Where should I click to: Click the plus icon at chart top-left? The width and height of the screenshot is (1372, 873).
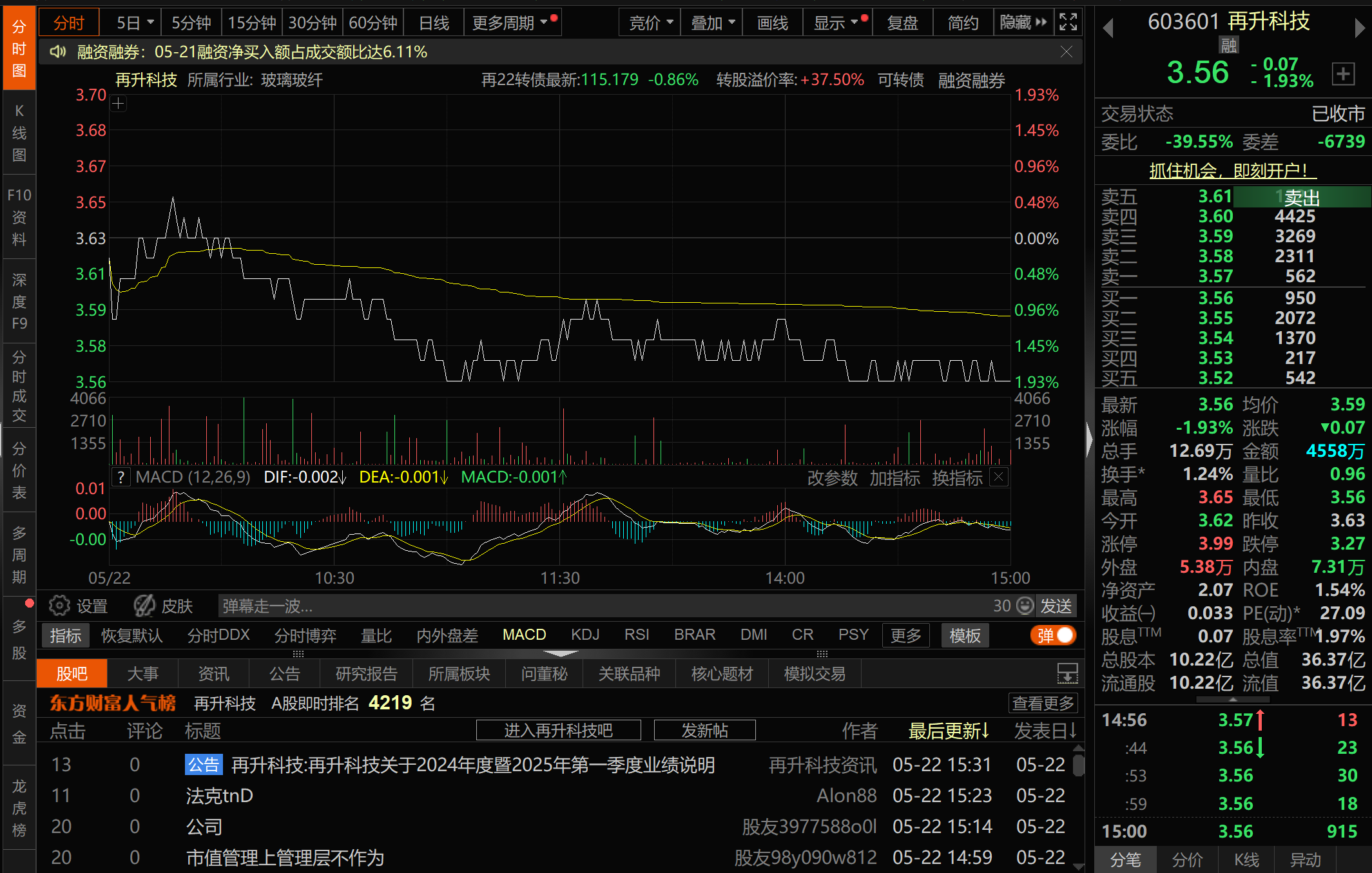(x=119, y=103)
